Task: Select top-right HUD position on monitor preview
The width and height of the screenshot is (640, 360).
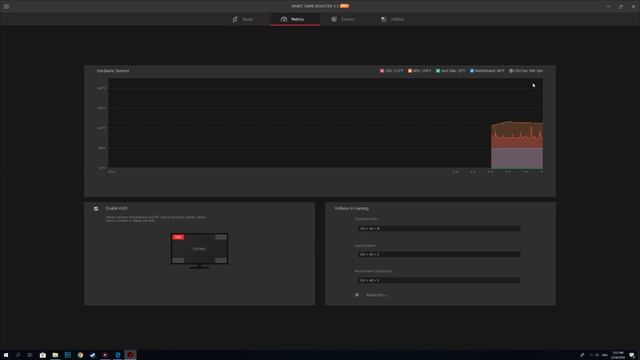Action: (x=221, y=237)
